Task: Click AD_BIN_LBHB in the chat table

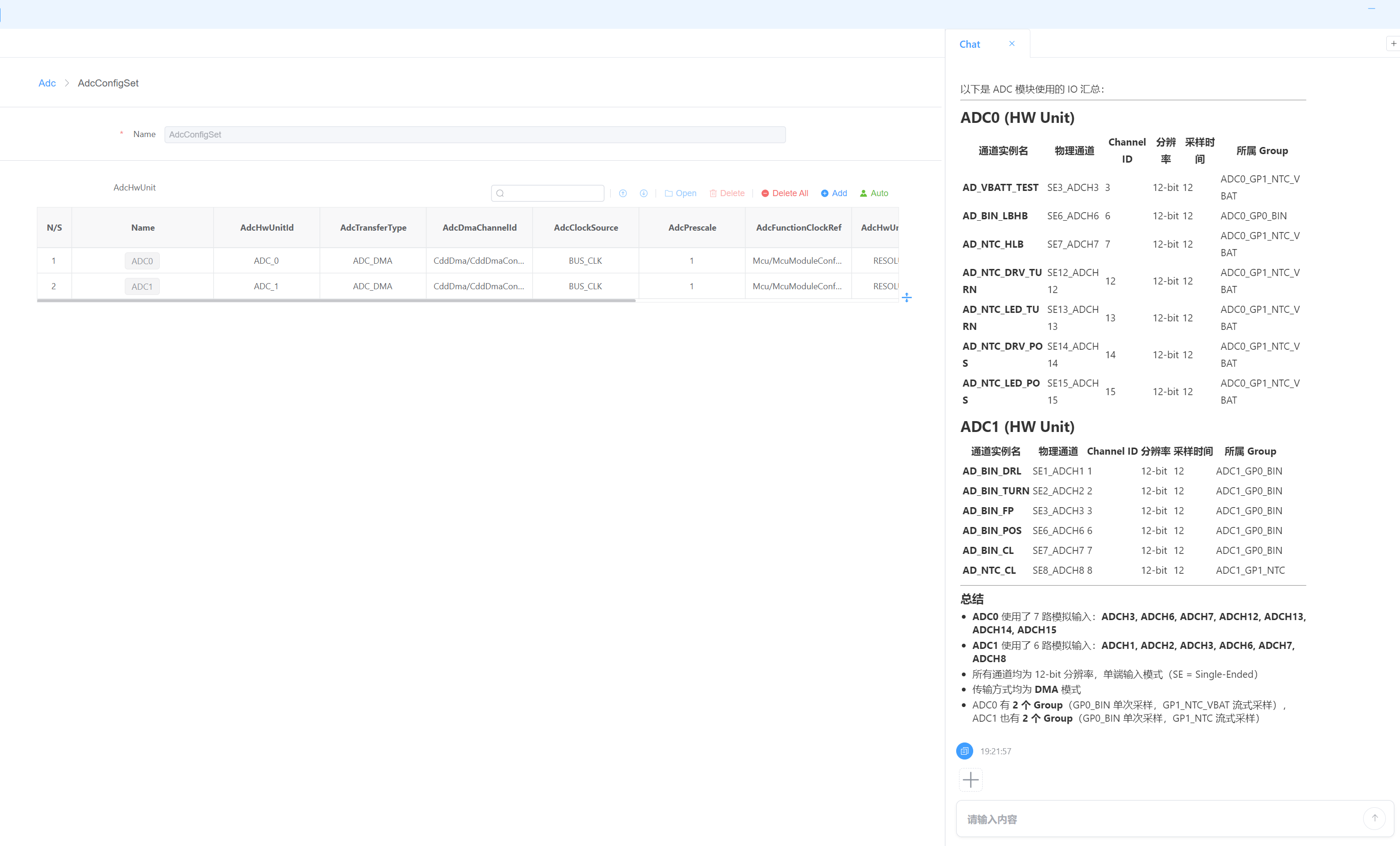Action: [994, 216]
